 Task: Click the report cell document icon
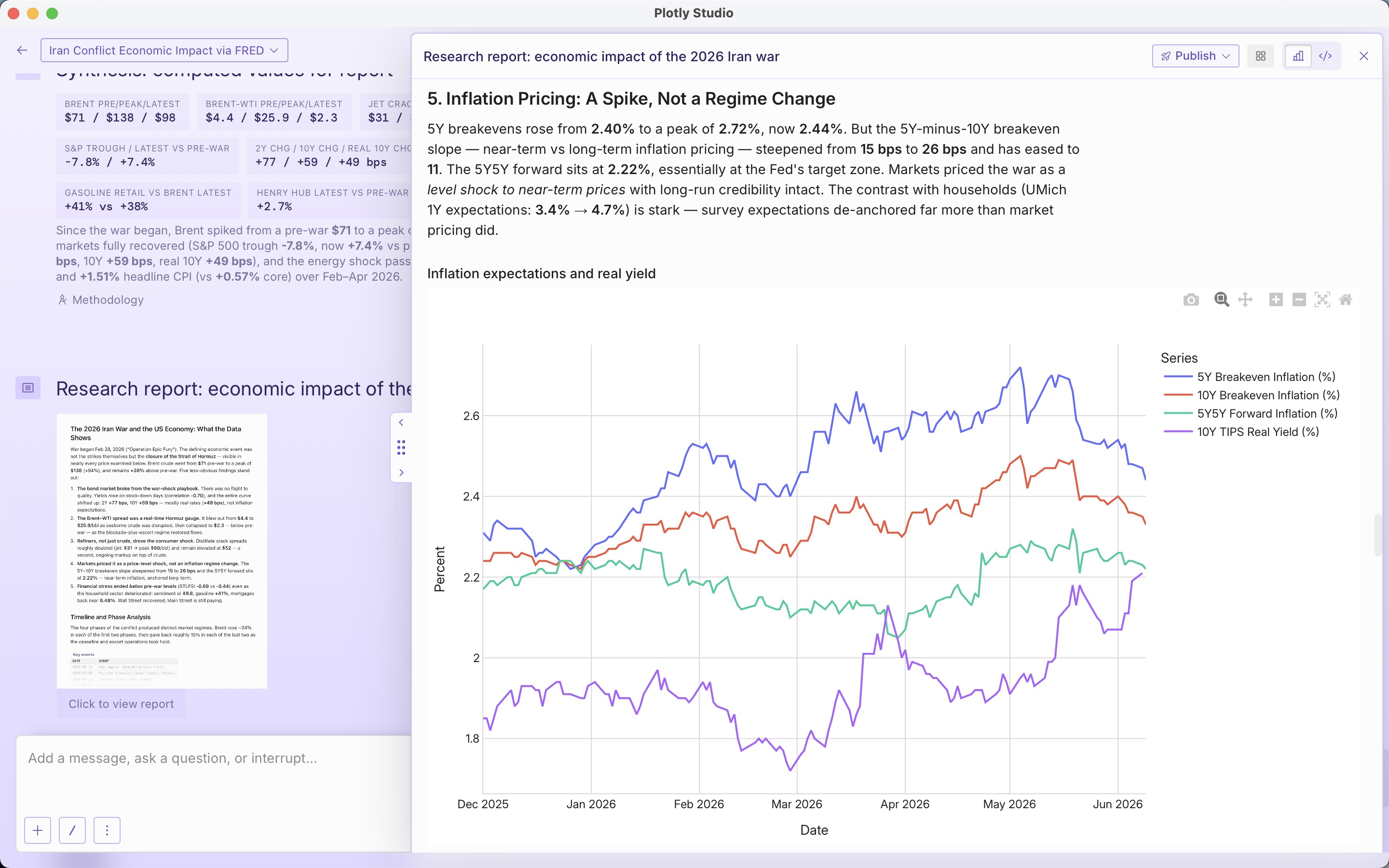pos(27,388)
